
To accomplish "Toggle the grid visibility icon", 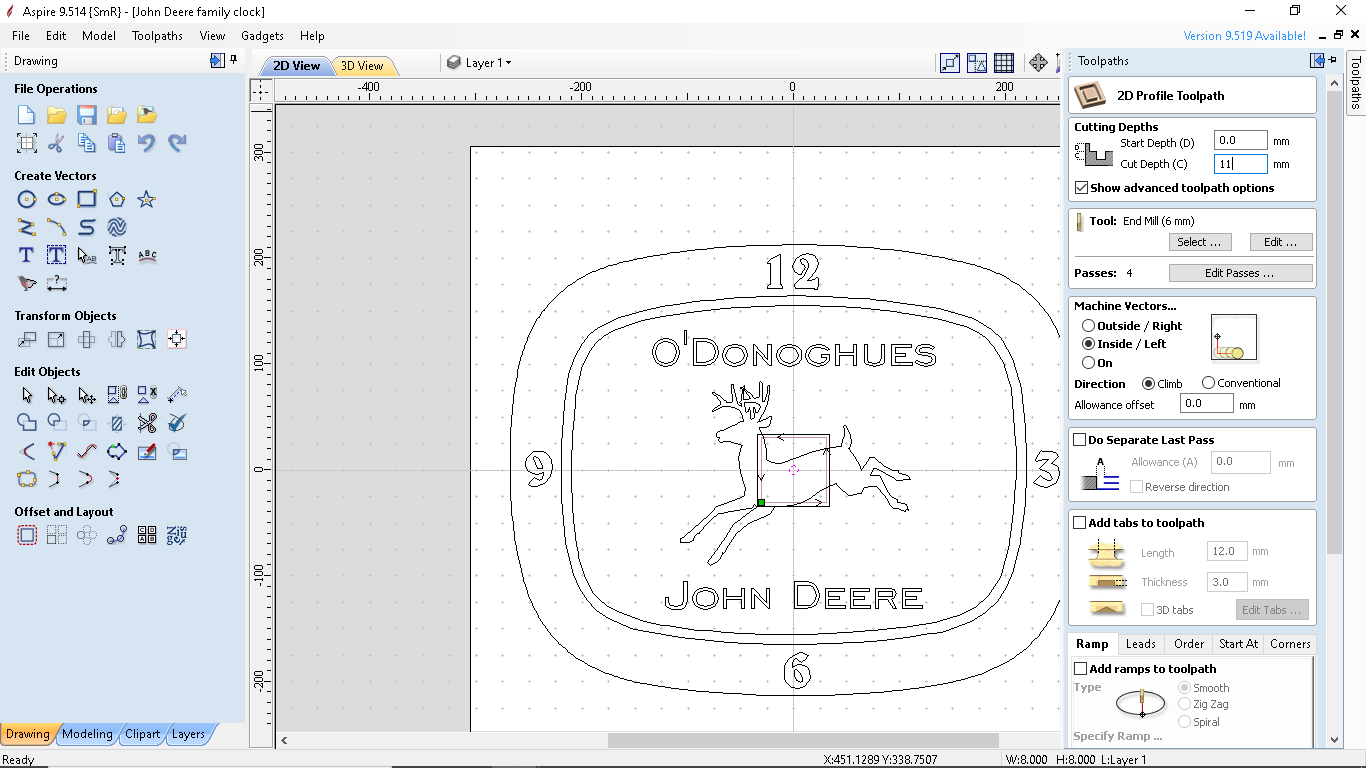I will click(1004, 62).
